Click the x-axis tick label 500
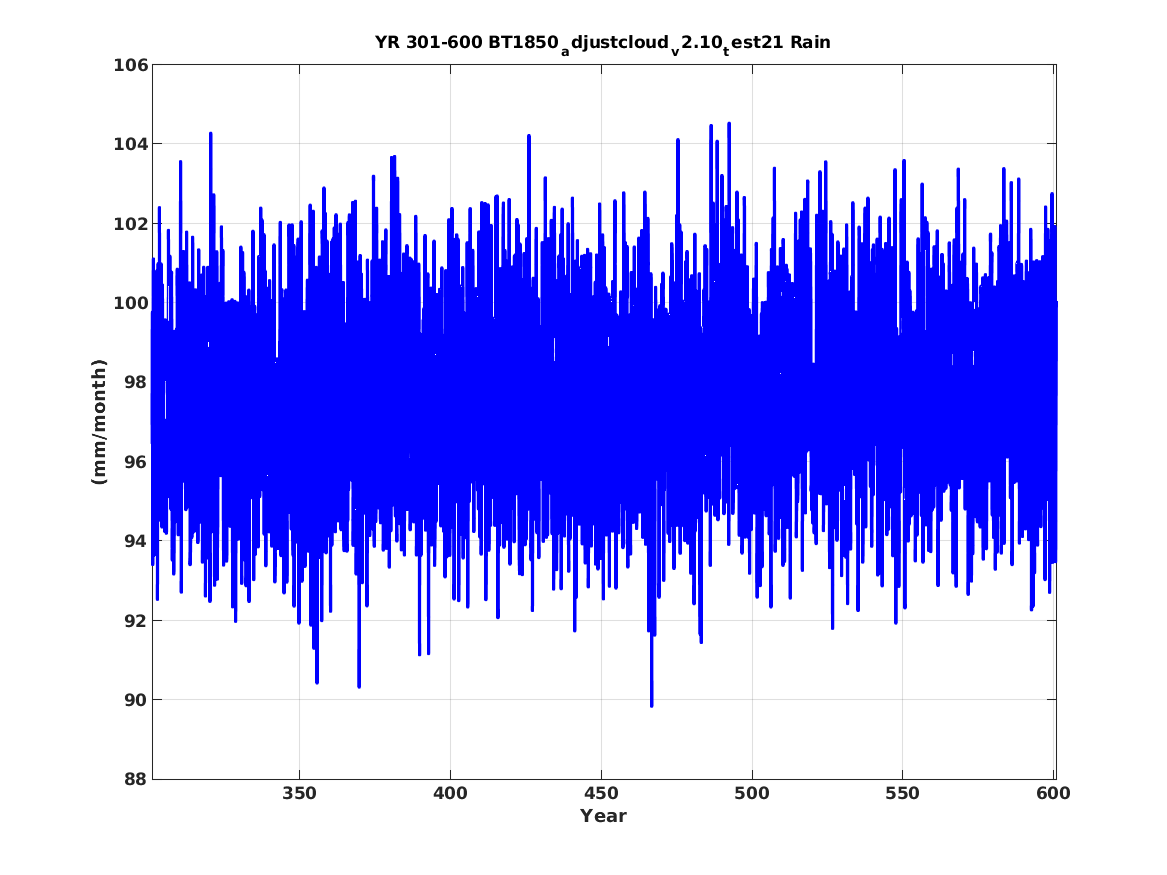This screenshot has width=1167, height=875. tap(752, 794)
